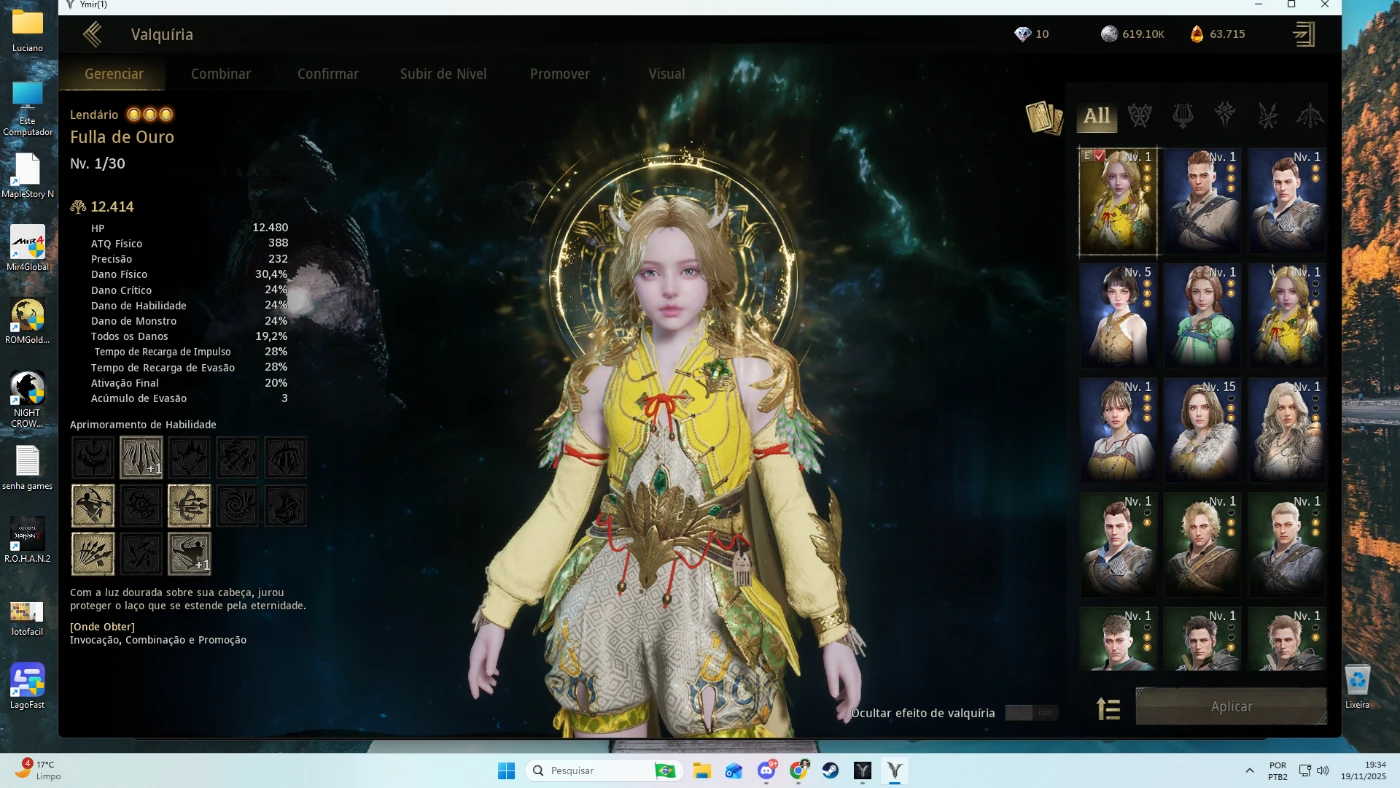Image resolution: width=1400 pixels, height=788 pixels.
Task: Select the Nv. 15 valkyrie portrait
Action: tap(1203, 431)
